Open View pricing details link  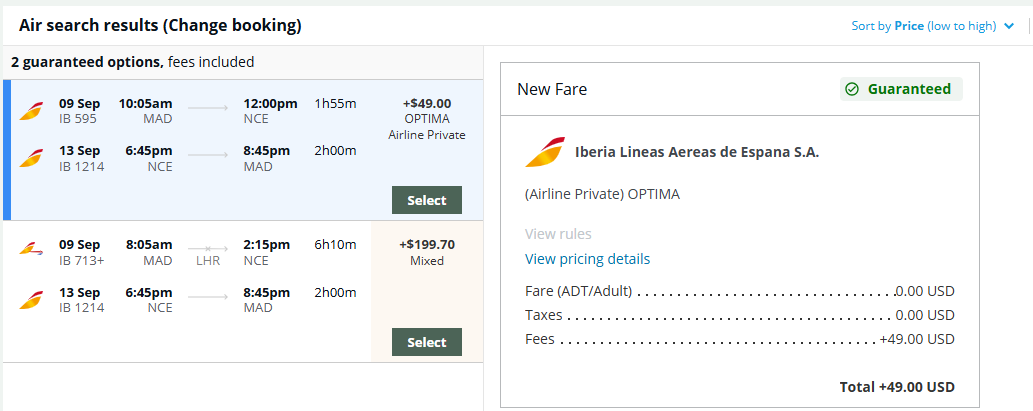587,259
